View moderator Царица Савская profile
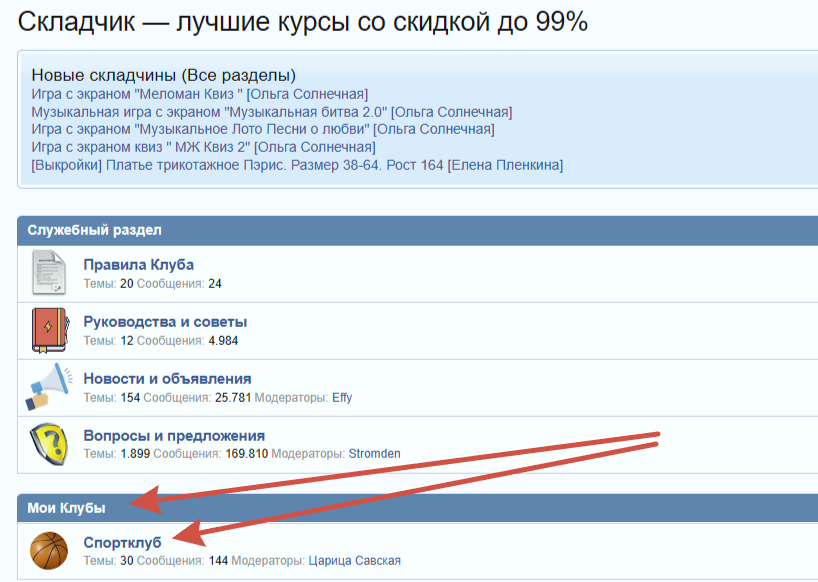The width and height of the screenshot is (818, 582). (355, 561)
